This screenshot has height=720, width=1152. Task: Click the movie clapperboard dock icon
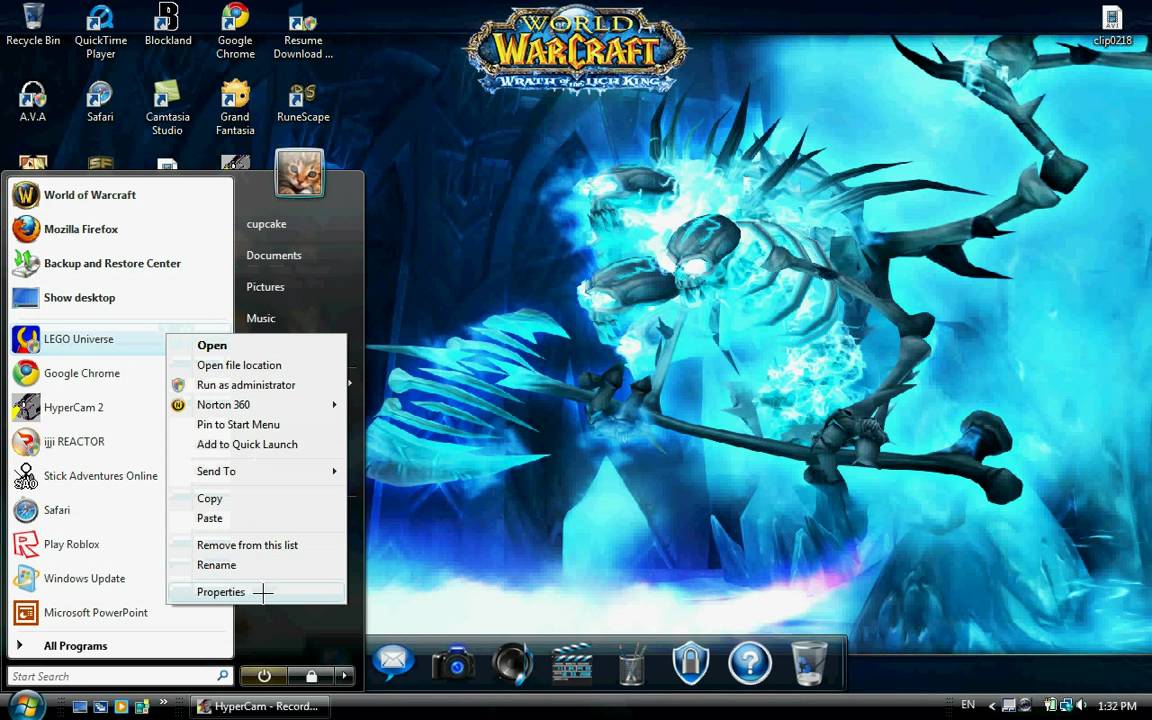point(572,663)
